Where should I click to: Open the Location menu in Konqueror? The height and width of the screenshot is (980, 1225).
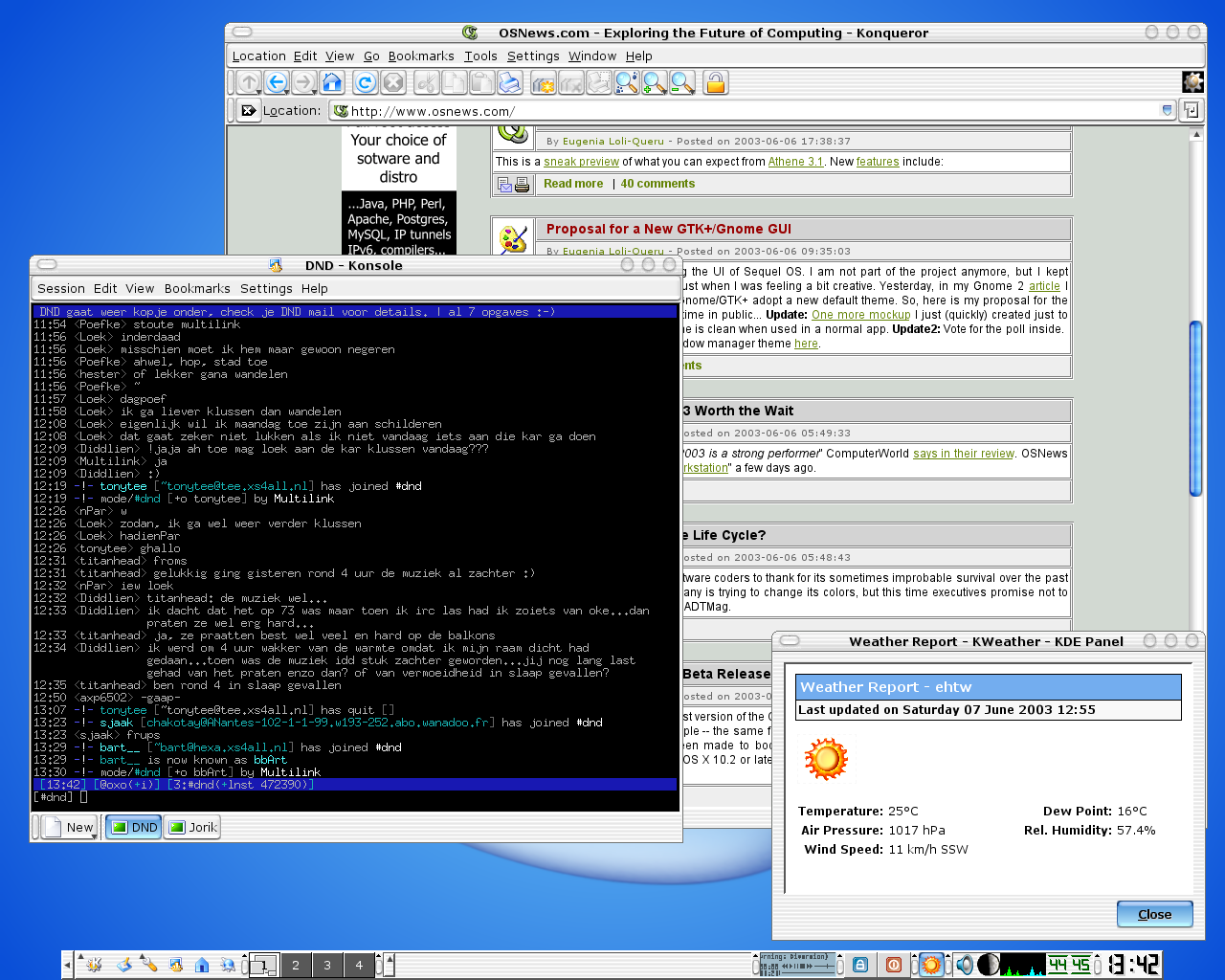(259, 56)
